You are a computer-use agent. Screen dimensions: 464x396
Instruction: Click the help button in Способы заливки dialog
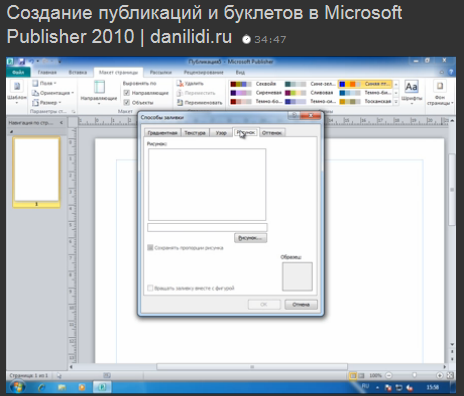pos(294,115)
